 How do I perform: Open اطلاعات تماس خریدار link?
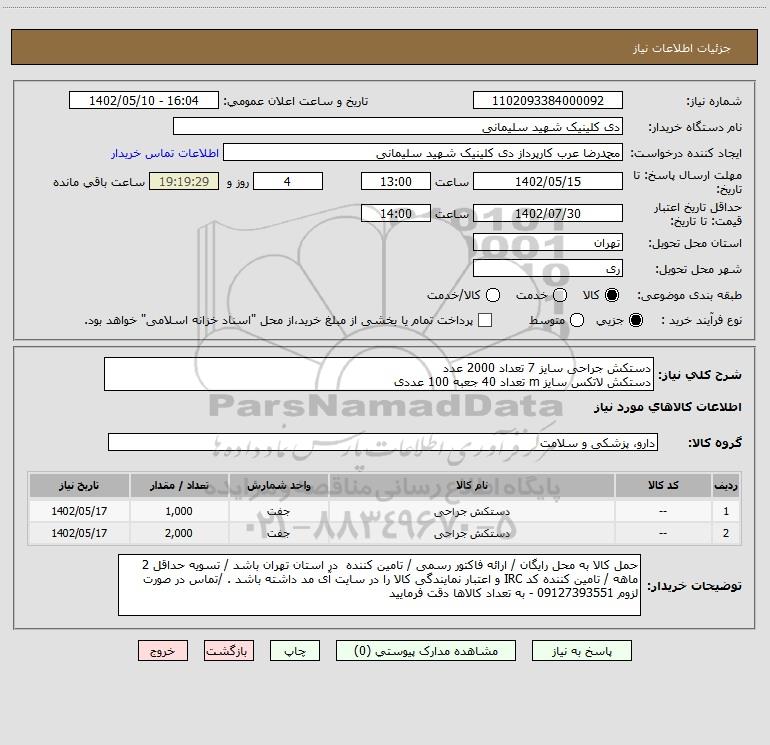(x=165, y=153)
